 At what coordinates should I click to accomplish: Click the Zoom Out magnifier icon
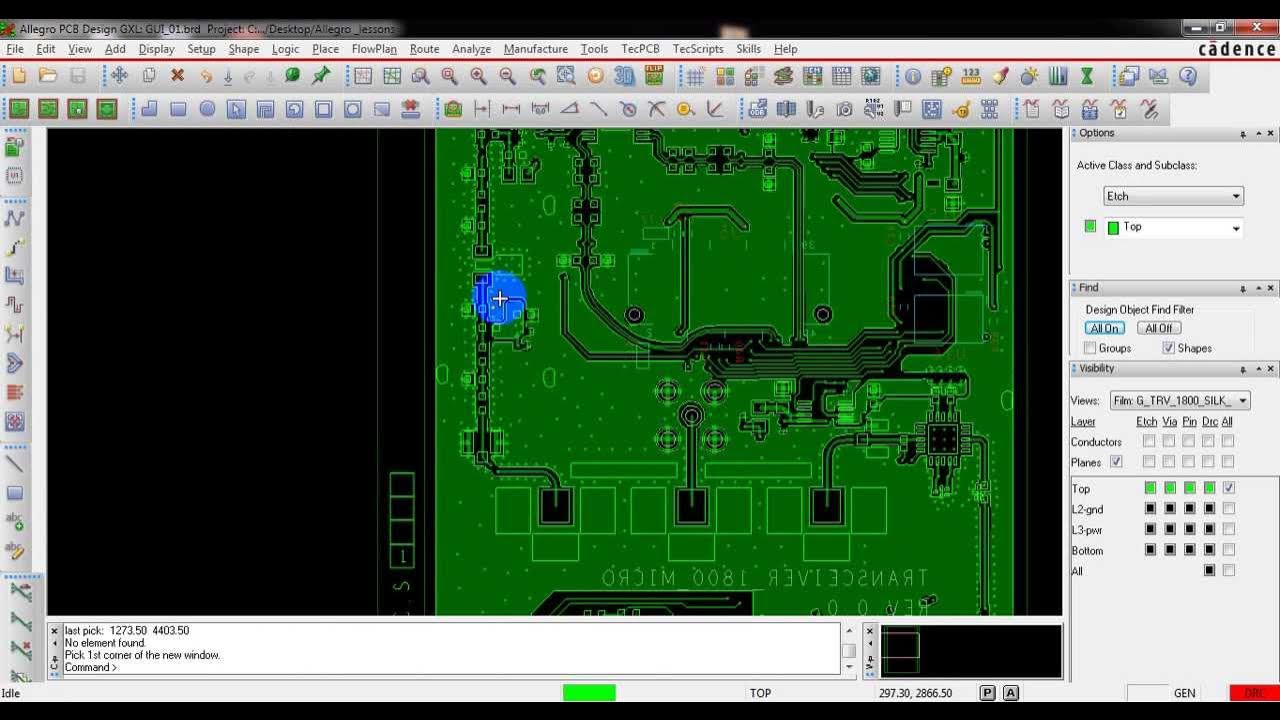507,76
